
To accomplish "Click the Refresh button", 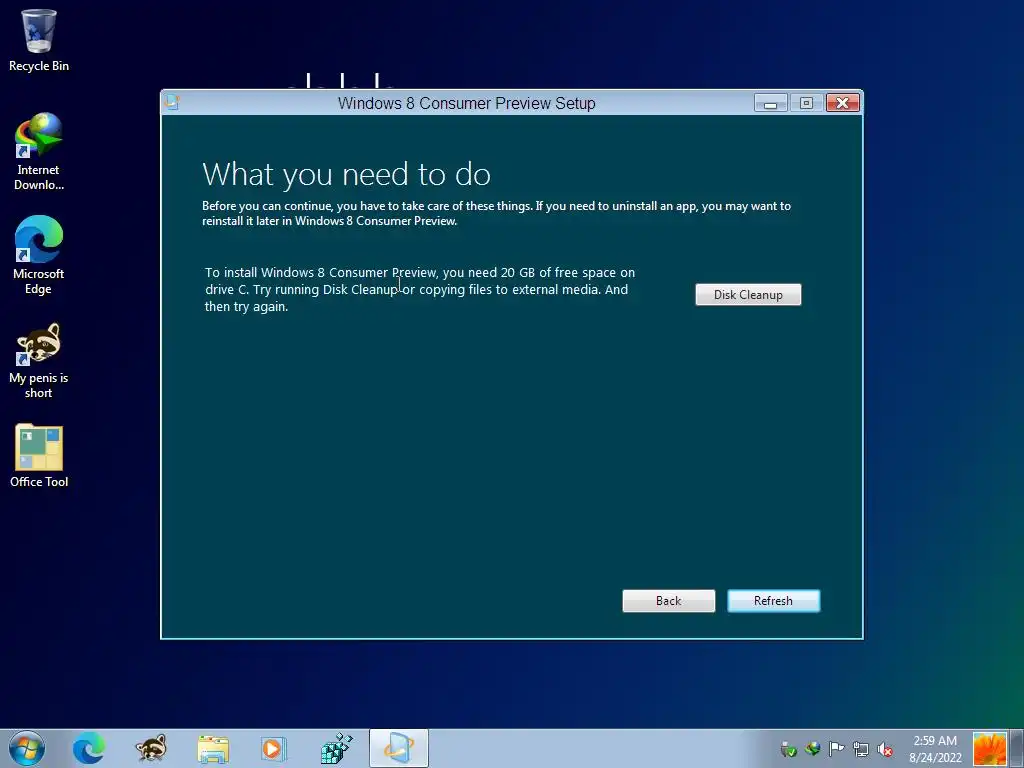I will 773,601.
